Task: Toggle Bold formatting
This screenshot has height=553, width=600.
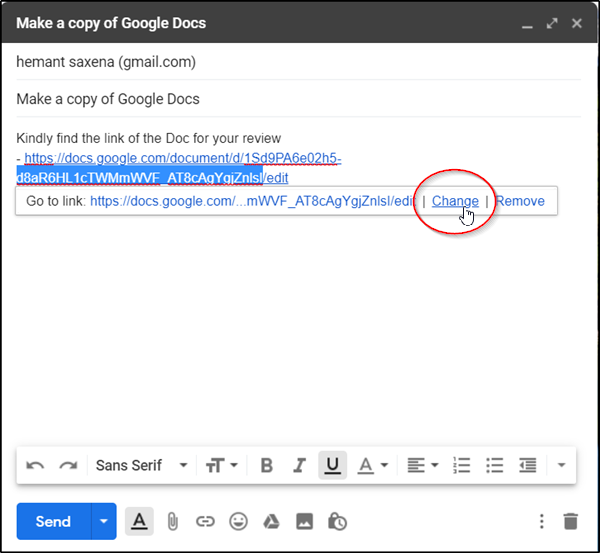Action: click(x=266, y=465)
